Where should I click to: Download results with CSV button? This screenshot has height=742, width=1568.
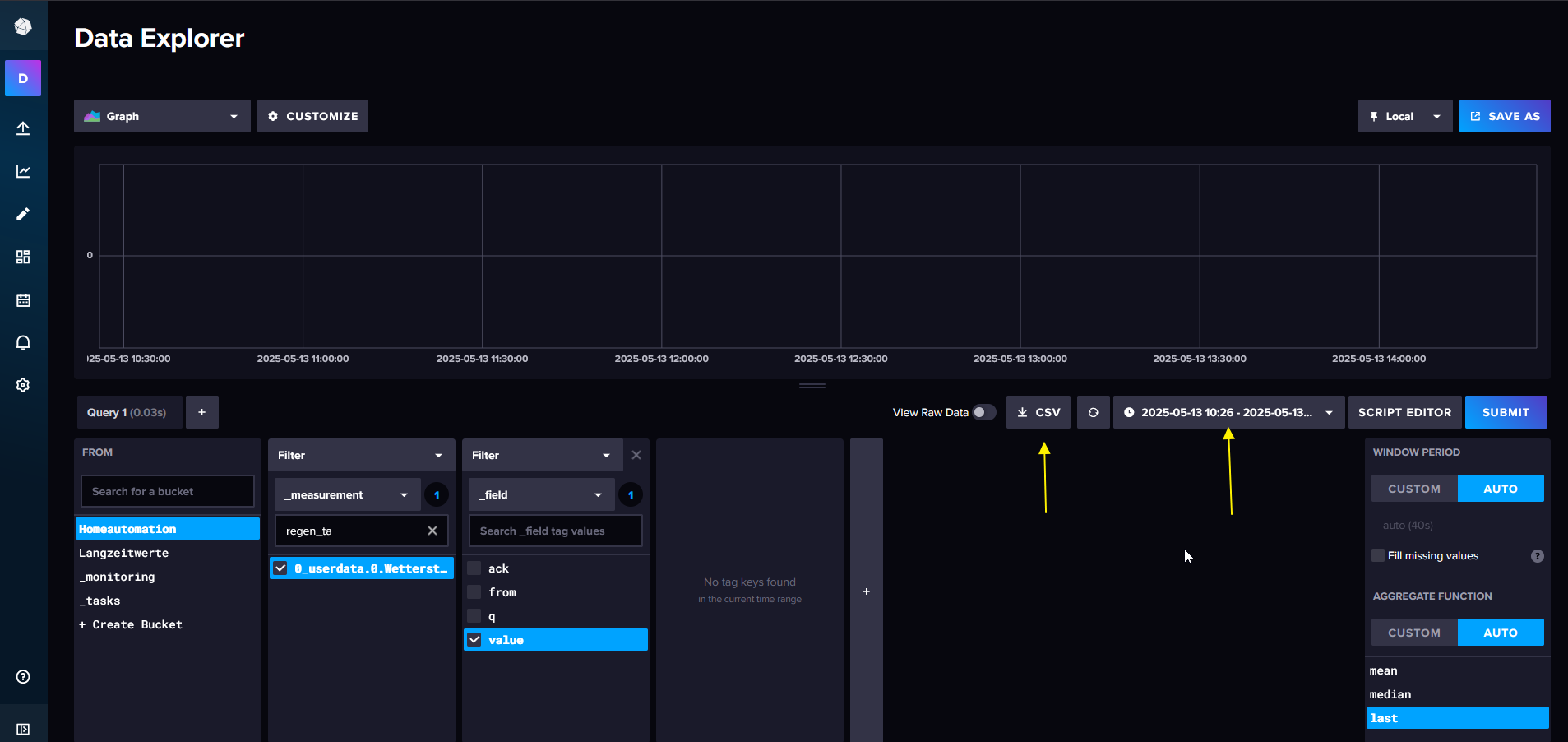(1038, 412)
